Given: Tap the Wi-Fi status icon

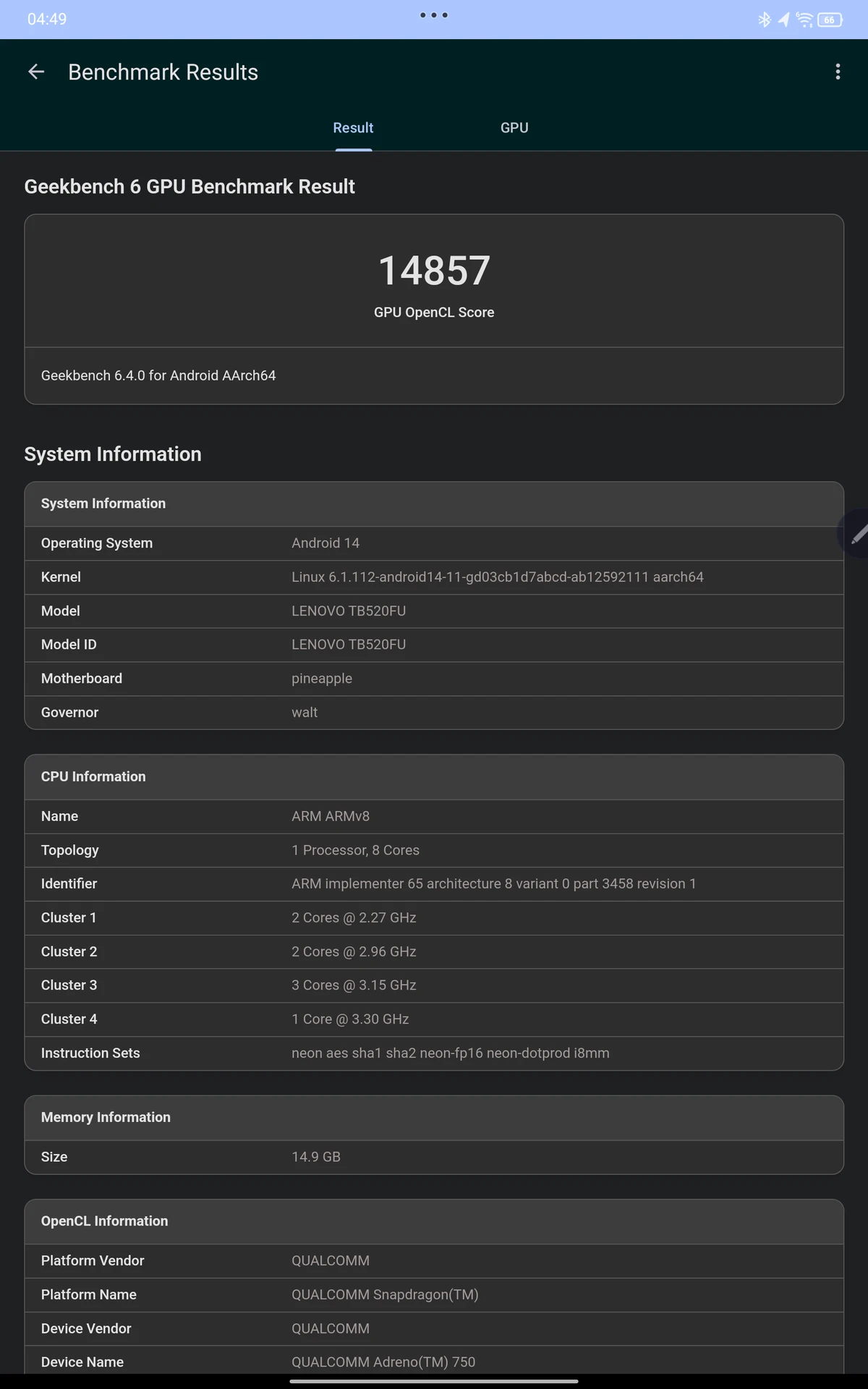Looking at the screenshot, I should (x=804, y=20).
